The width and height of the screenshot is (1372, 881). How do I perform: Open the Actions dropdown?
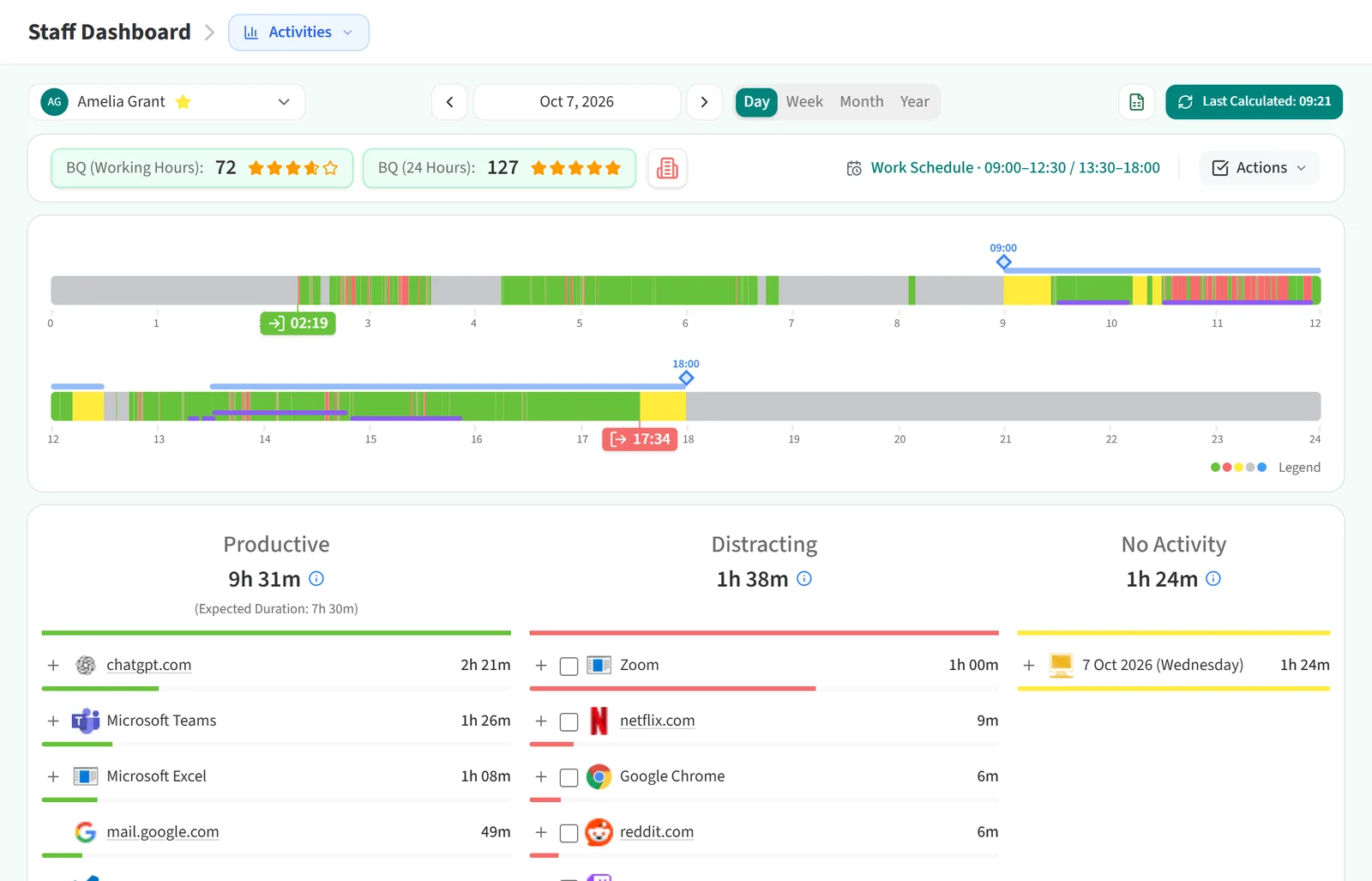(x=1259, y=168)
